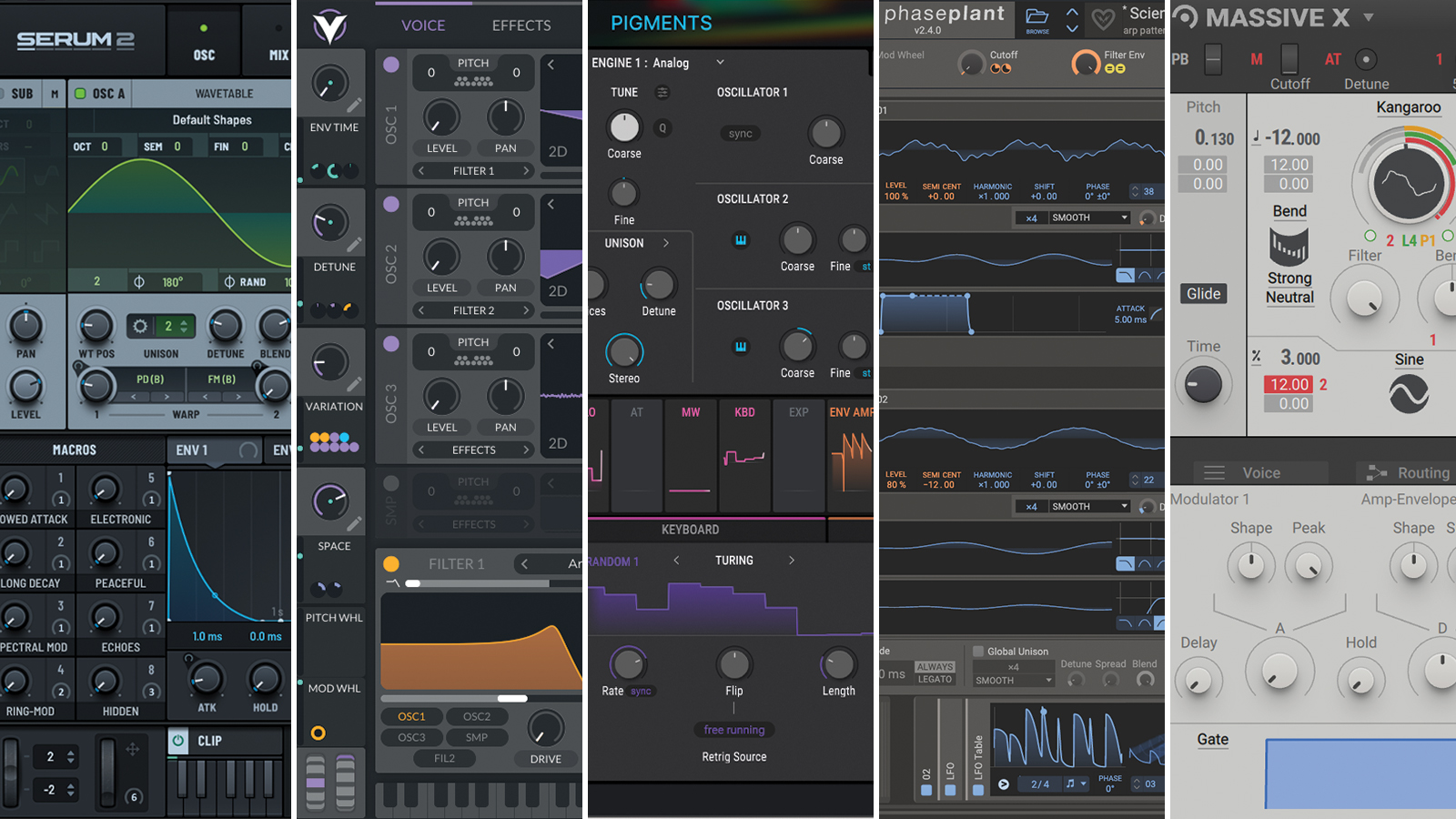The width and height of the screenshot is (1456, 819).
Task: Toggle Serum OSC A enable switch
Action: pyautogui.click(x=80, y=94)
